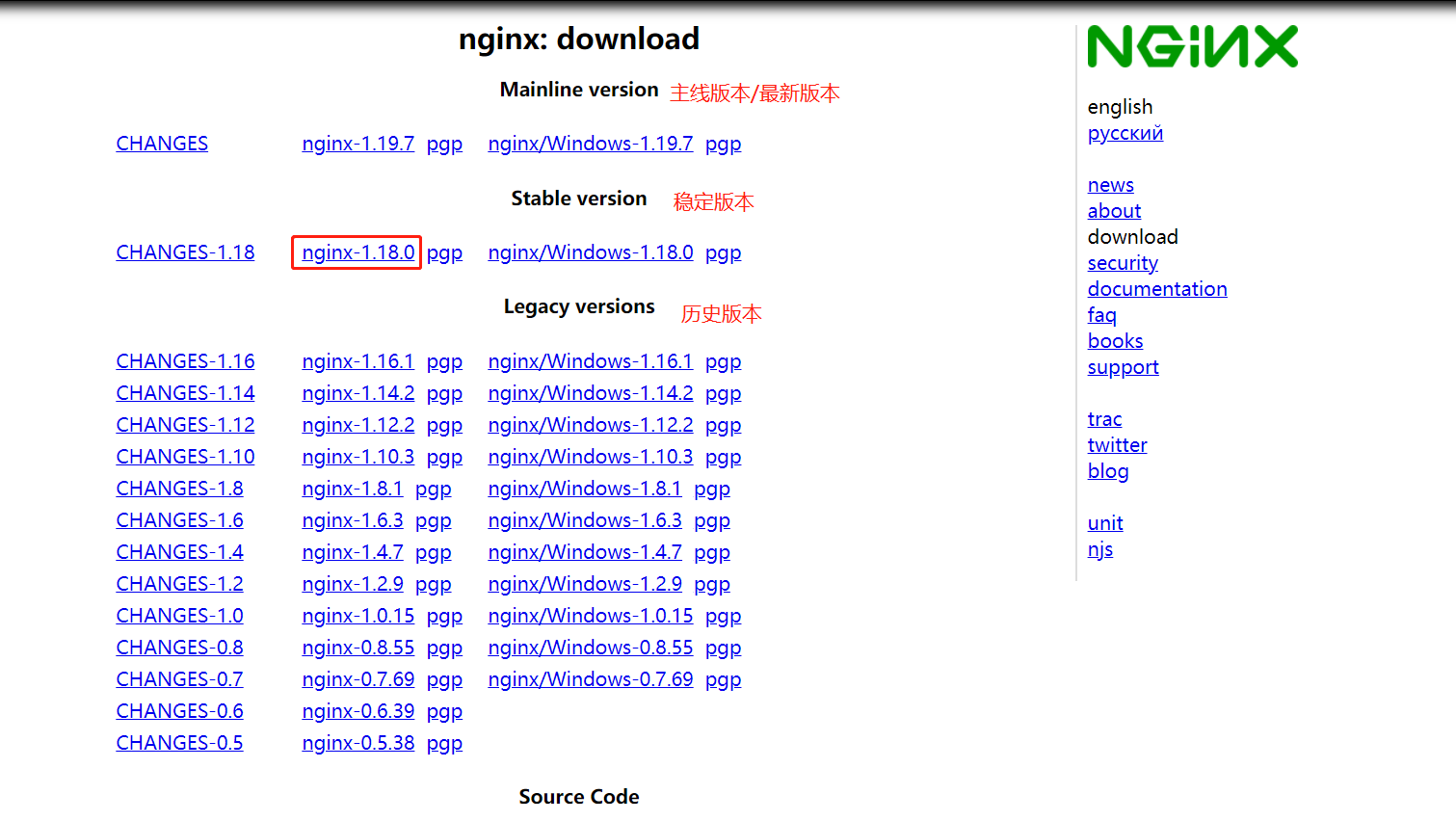Open the about page
Viewport: 1456px width, 821px height.
tap(1114, 211)
